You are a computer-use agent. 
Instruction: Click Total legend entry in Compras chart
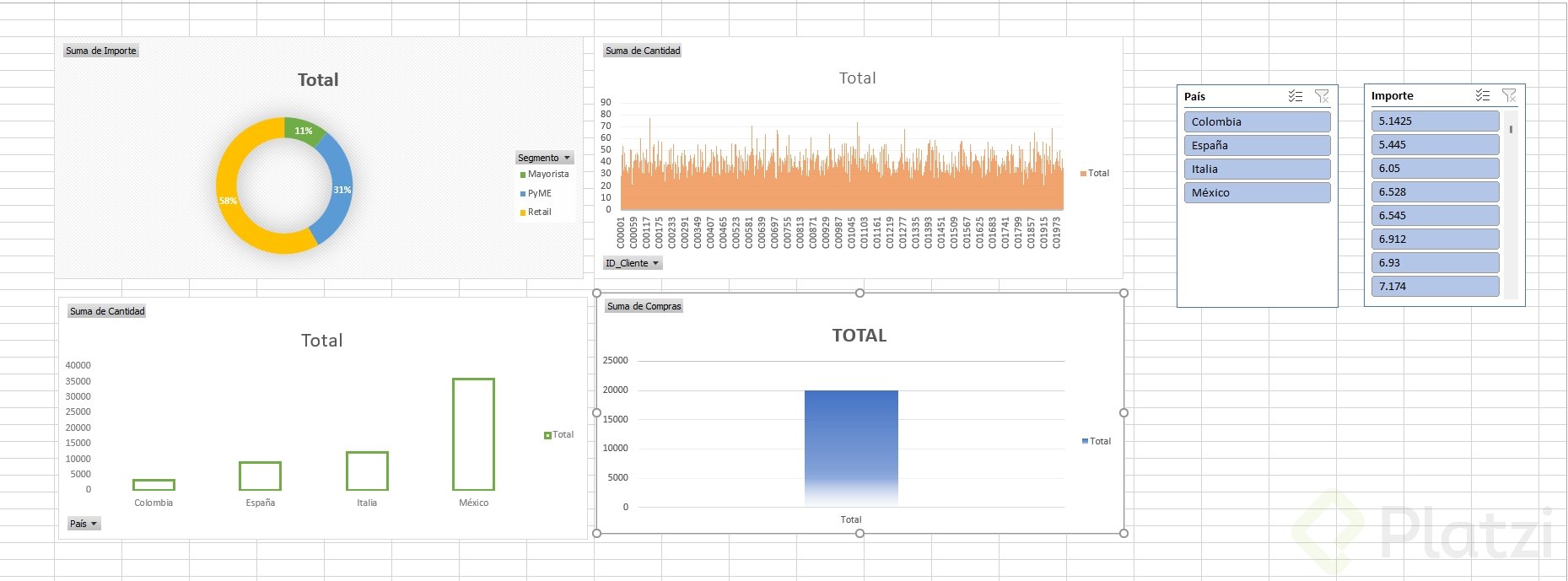coord(1097,441)
